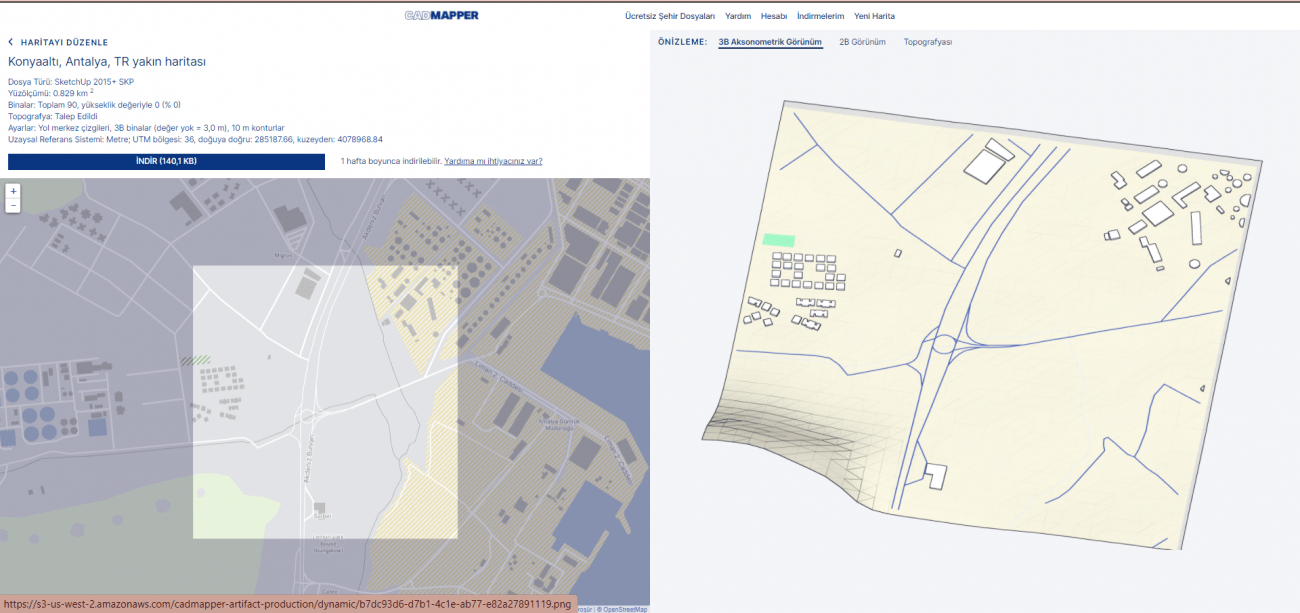1300x613 pixels.
Task: Click the Haritayı Düzenle link
Action: click(64, 43)
